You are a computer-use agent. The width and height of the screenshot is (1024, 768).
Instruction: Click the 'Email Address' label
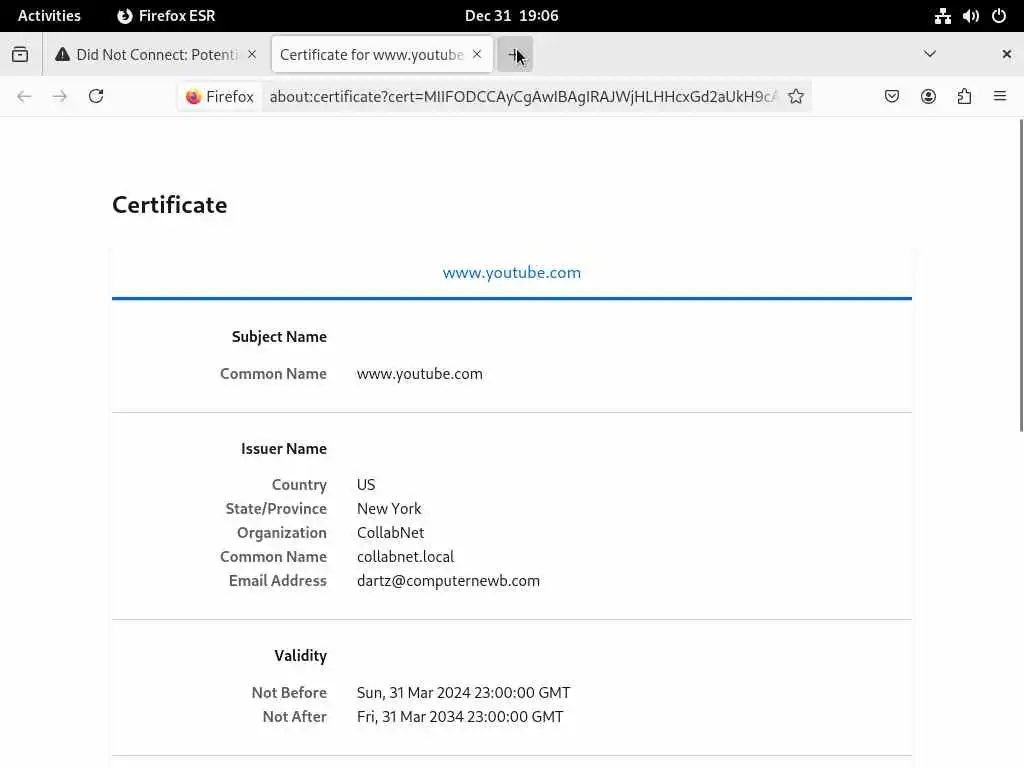(278, 581)
